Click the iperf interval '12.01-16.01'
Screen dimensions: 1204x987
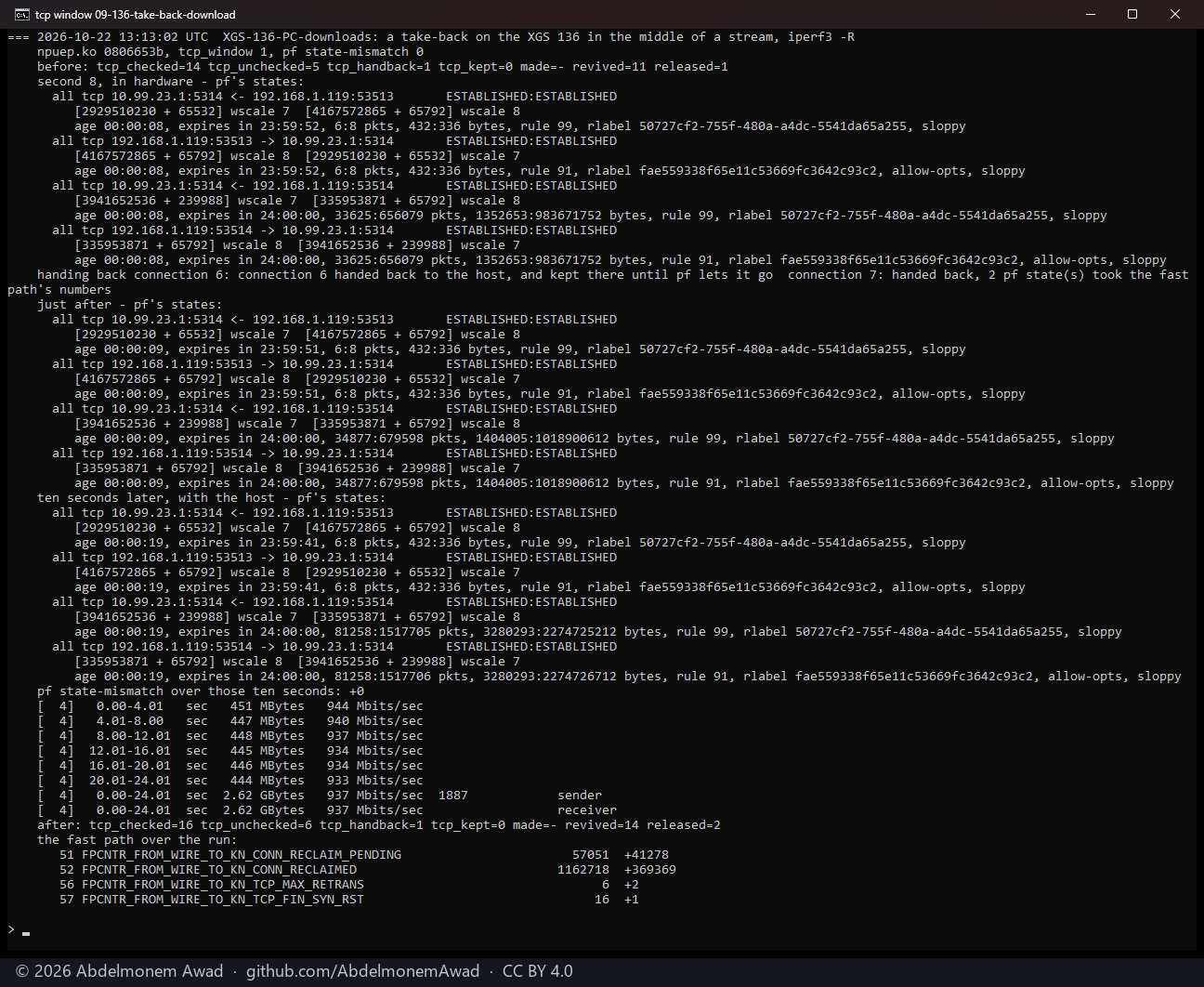130,751
